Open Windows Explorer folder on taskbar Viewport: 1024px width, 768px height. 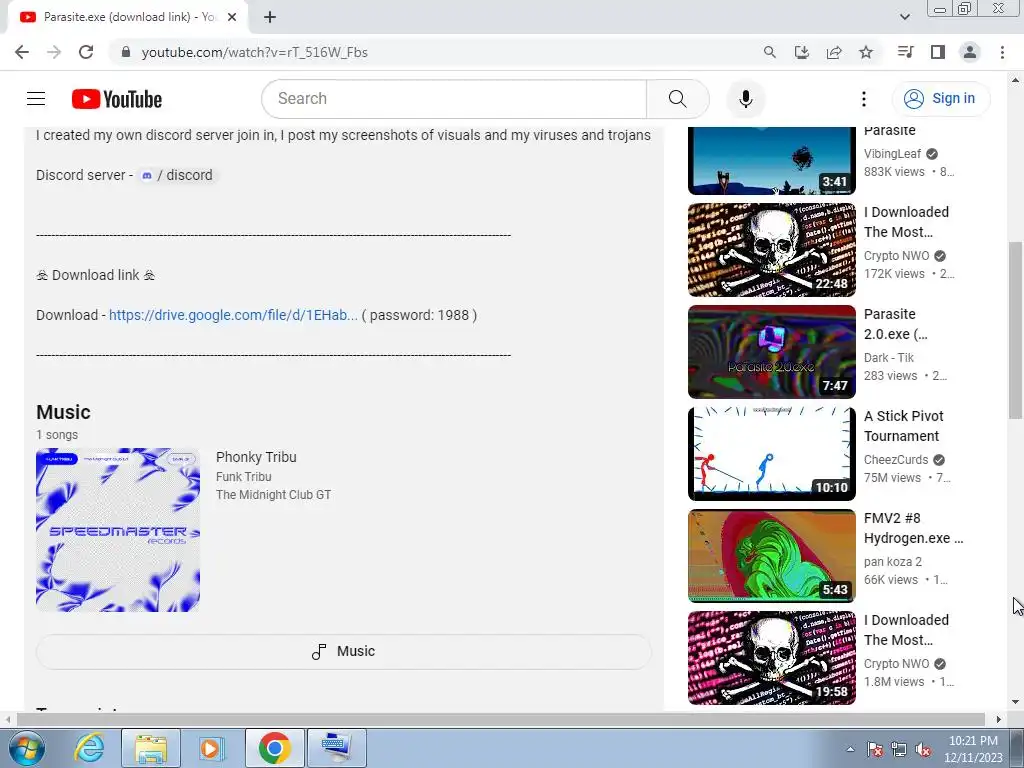151,748
